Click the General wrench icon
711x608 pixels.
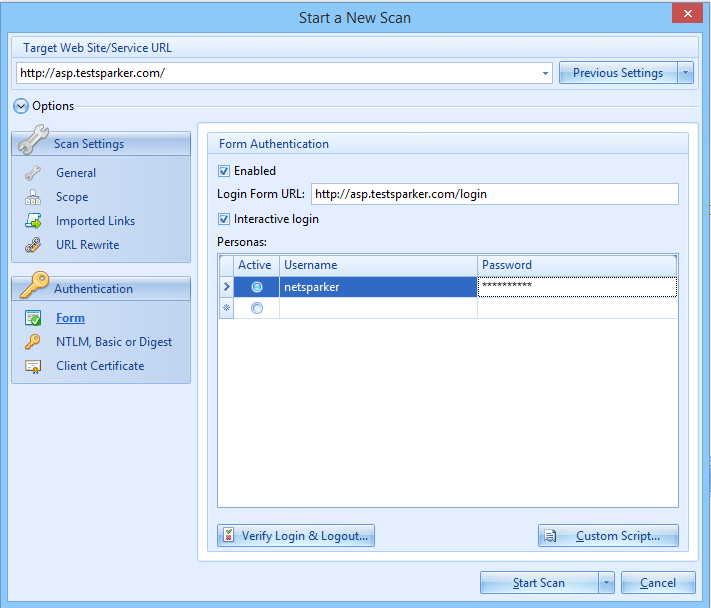[x=33, y=173]
